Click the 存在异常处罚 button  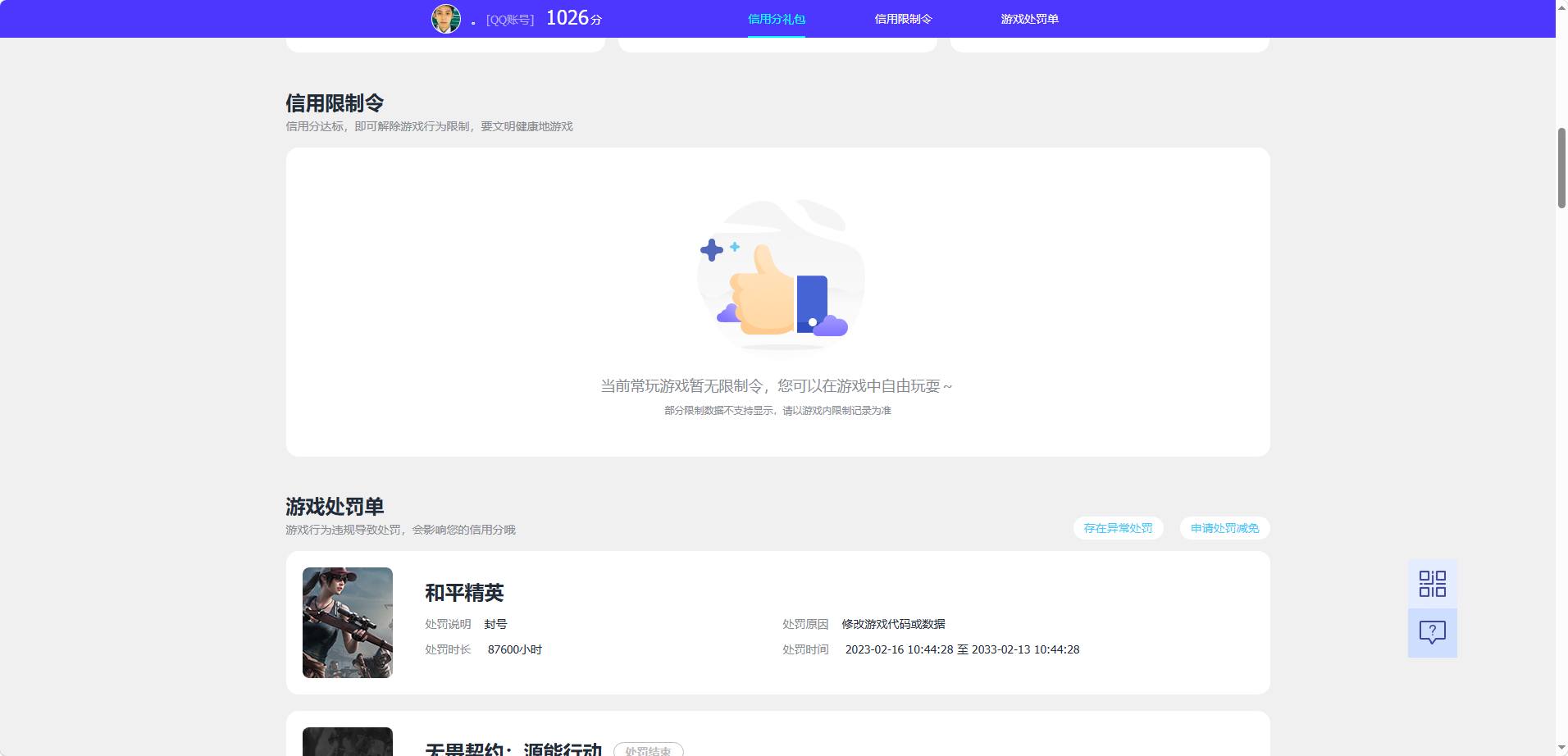1118,528
